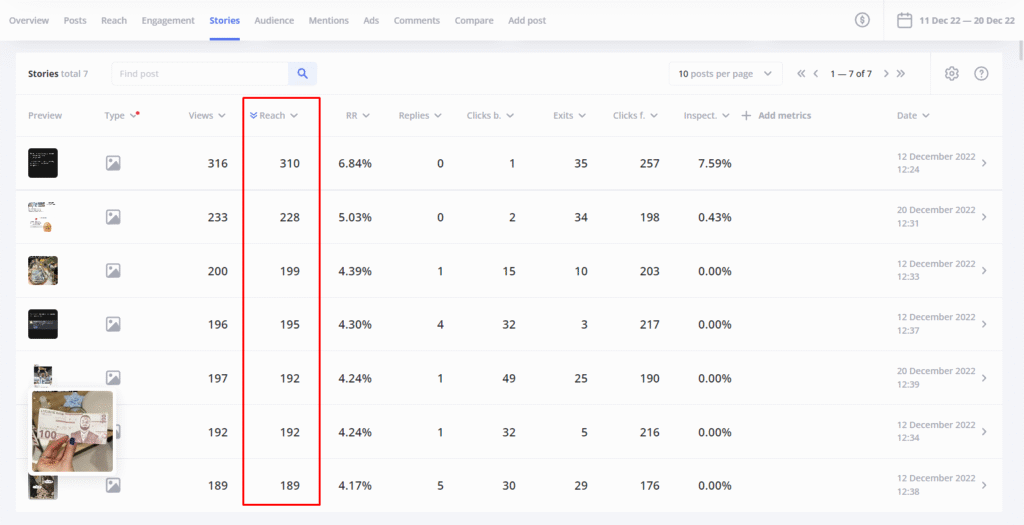Open the Engagement tab
This screenshot has height=525, width=1024.
point(168,20)
